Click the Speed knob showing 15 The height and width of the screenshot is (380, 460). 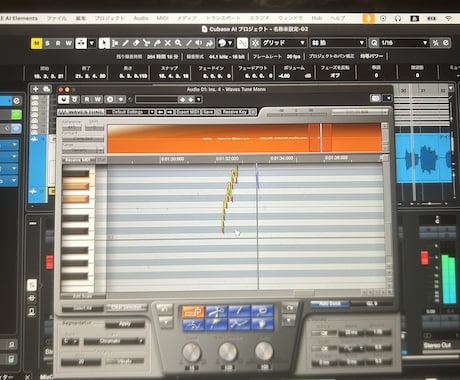click(192, 352)
